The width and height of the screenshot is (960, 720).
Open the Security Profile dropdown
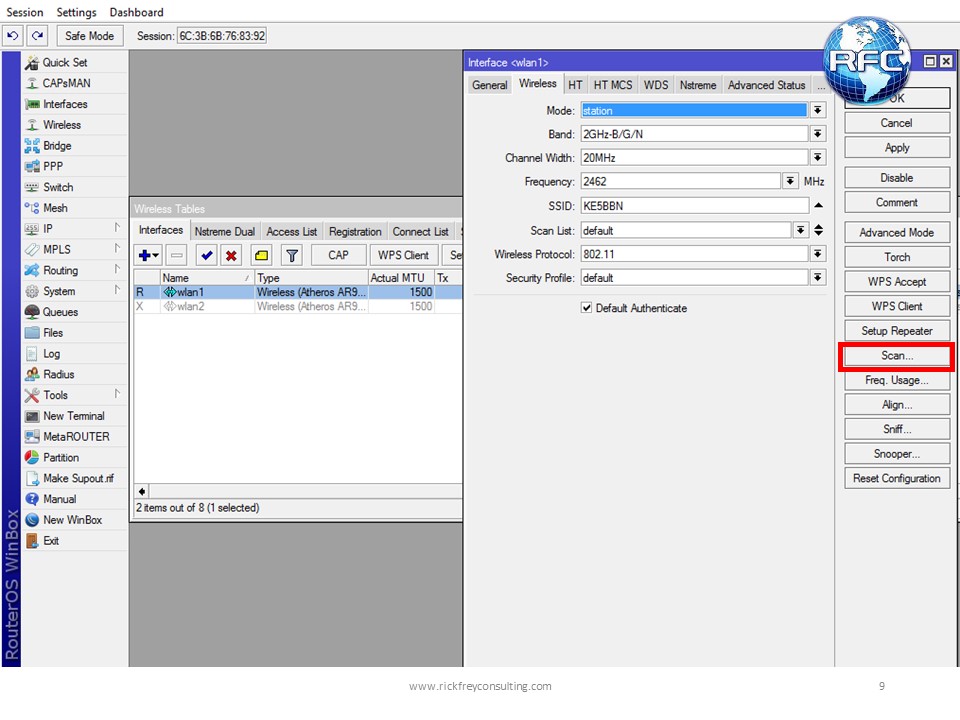(817, 278)
